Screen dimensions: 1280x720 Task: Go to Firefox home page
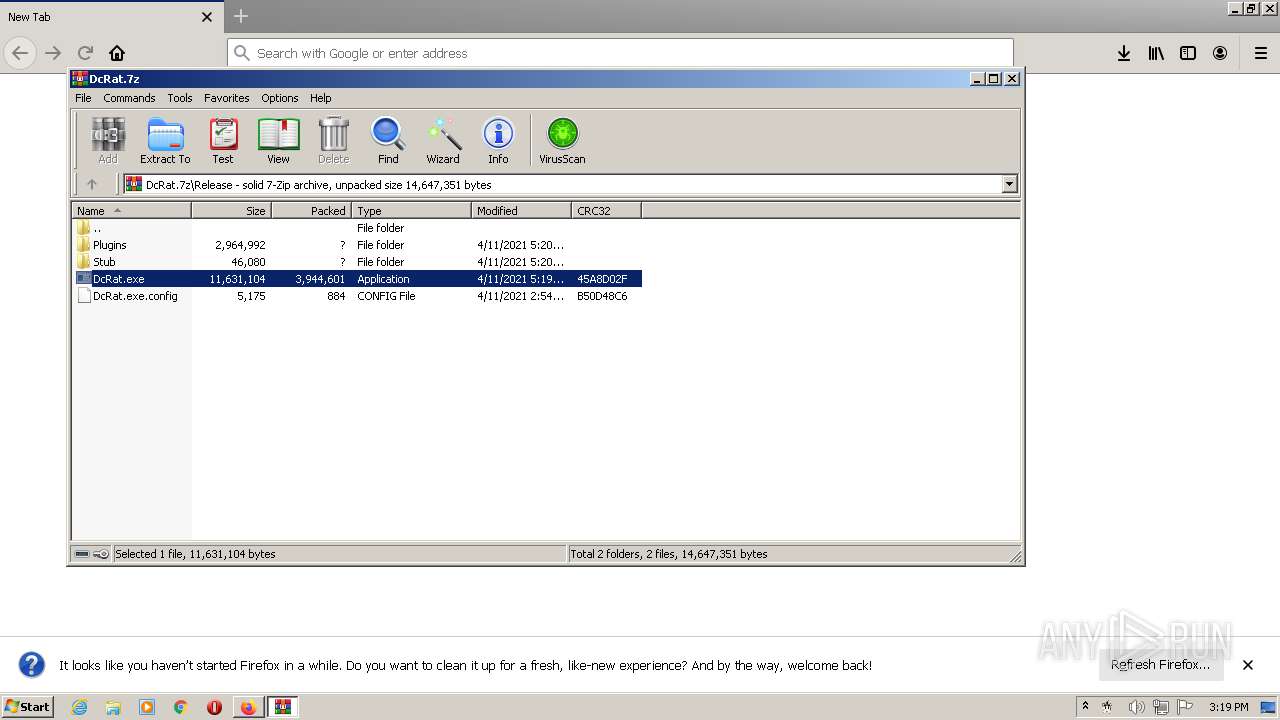pos(117,53)
